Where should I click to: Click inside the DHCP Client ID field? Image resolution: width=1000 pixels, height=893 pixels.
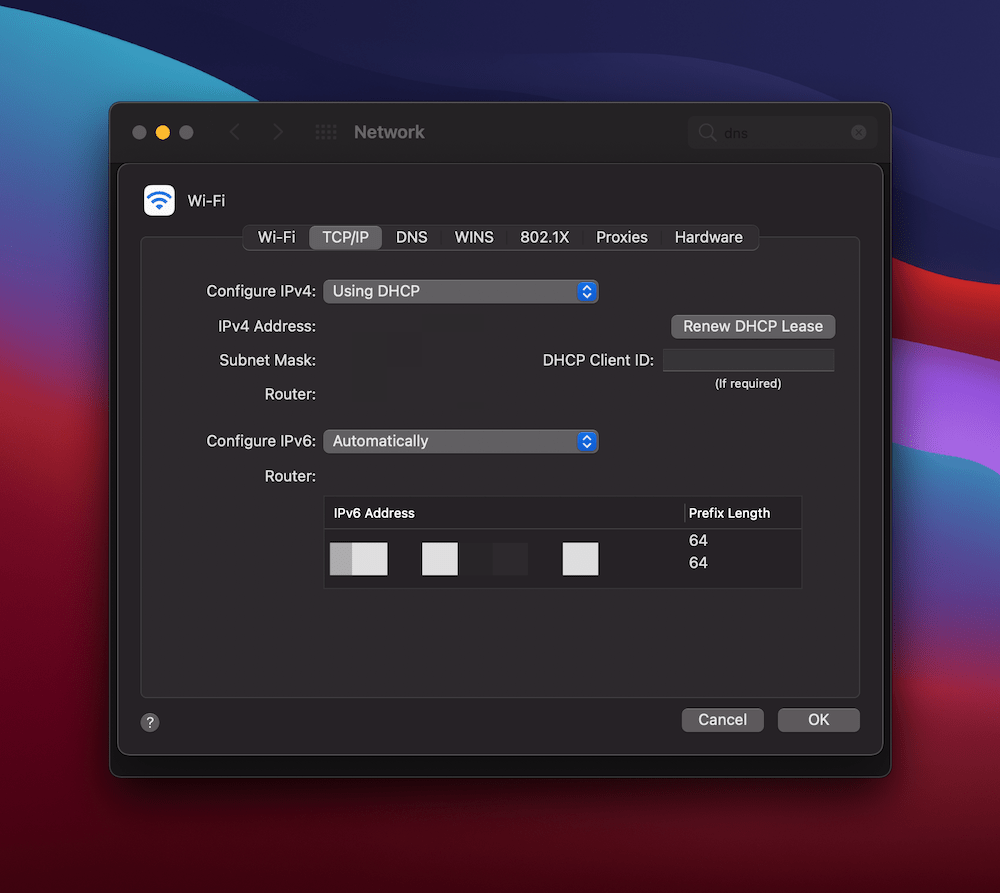coord(750,359)
